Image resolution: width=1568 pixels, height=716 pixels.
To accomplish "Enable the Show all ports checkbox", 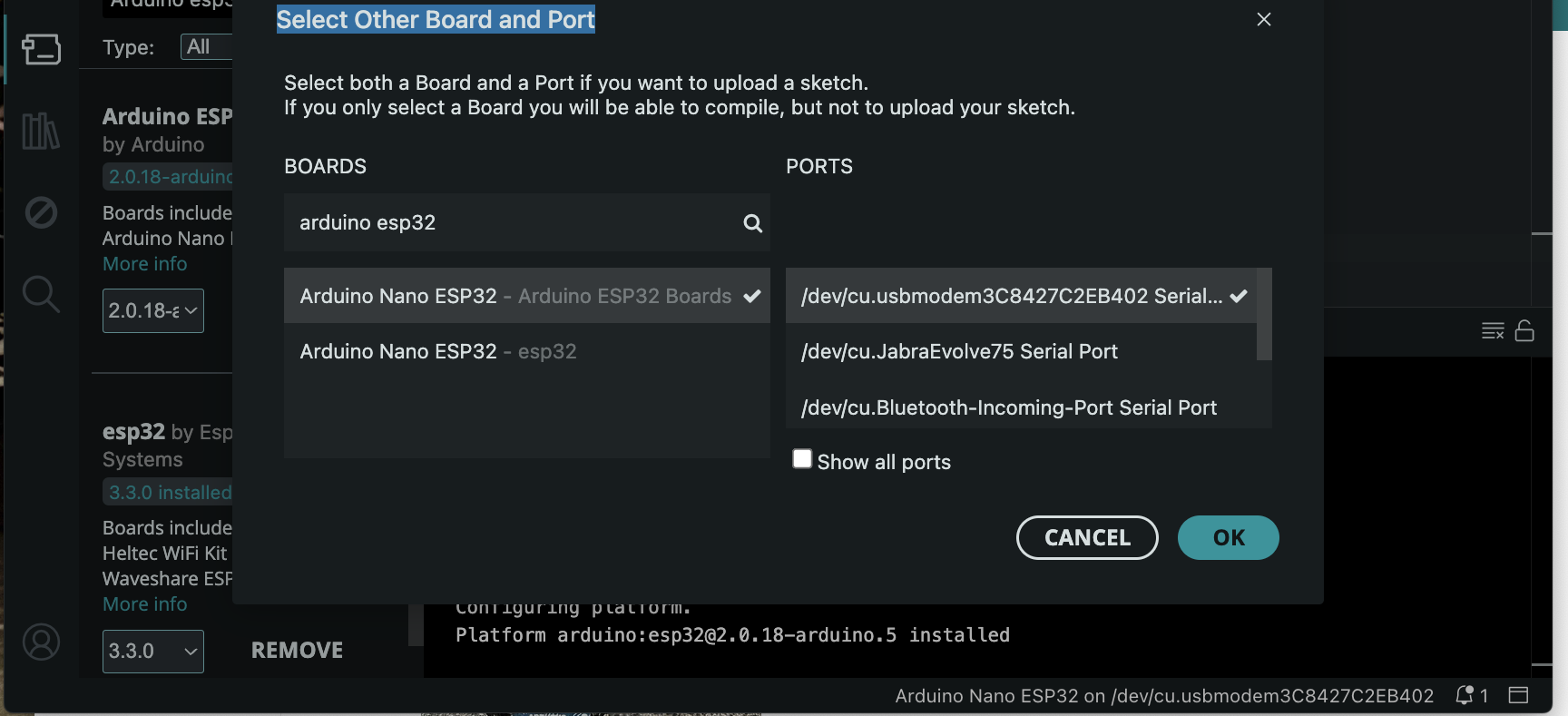I will pyautogui.click(x=802, y=459).
